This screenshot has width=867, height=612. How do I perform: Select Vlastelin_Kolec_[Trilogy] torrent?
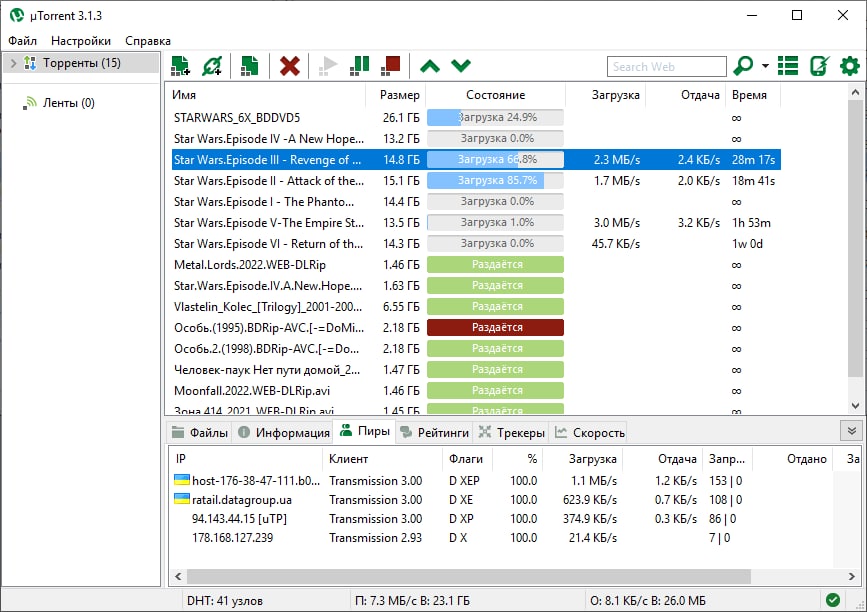click(x=476, y=306)
